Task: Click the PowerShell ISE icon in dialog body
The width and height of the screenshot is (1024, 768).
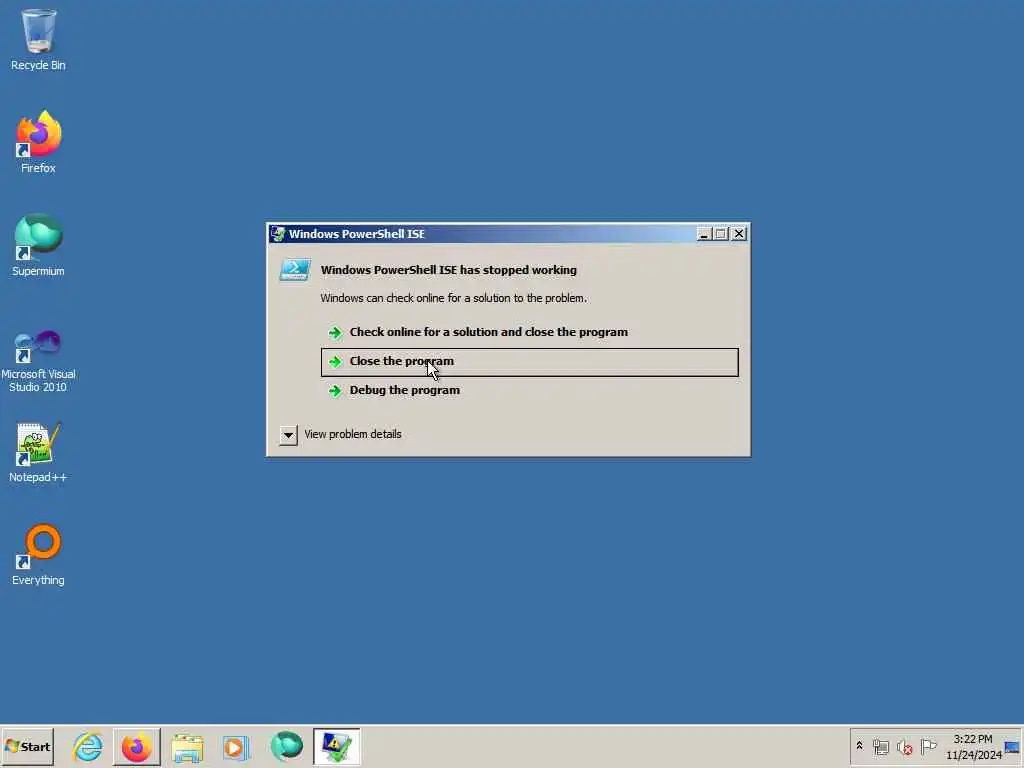Action: tap(295, 270)
